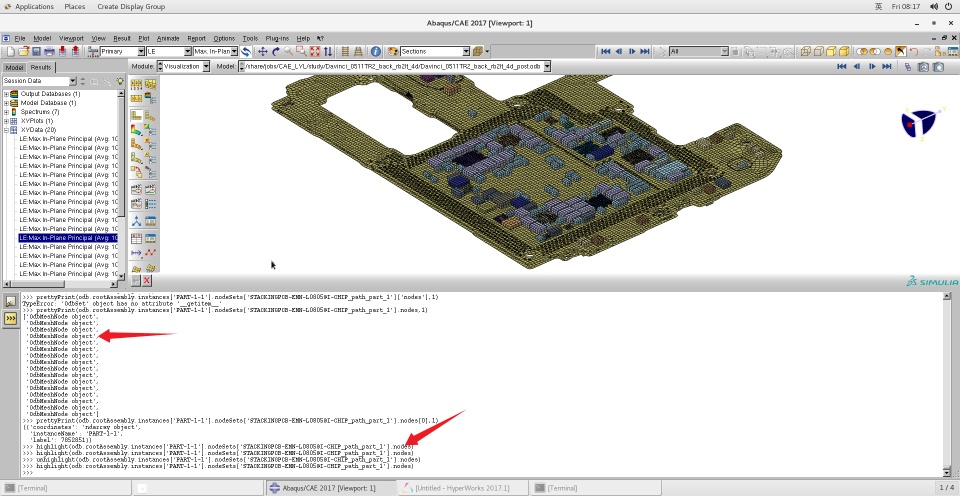Create XY Data icon
The width and height of the screenshot is (960, 496).
point(137,238)
